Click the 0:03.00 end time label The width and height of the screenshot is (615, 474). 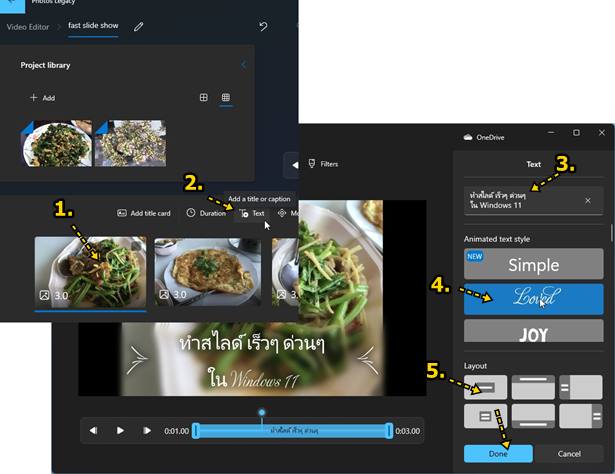(x=407, y=431)
